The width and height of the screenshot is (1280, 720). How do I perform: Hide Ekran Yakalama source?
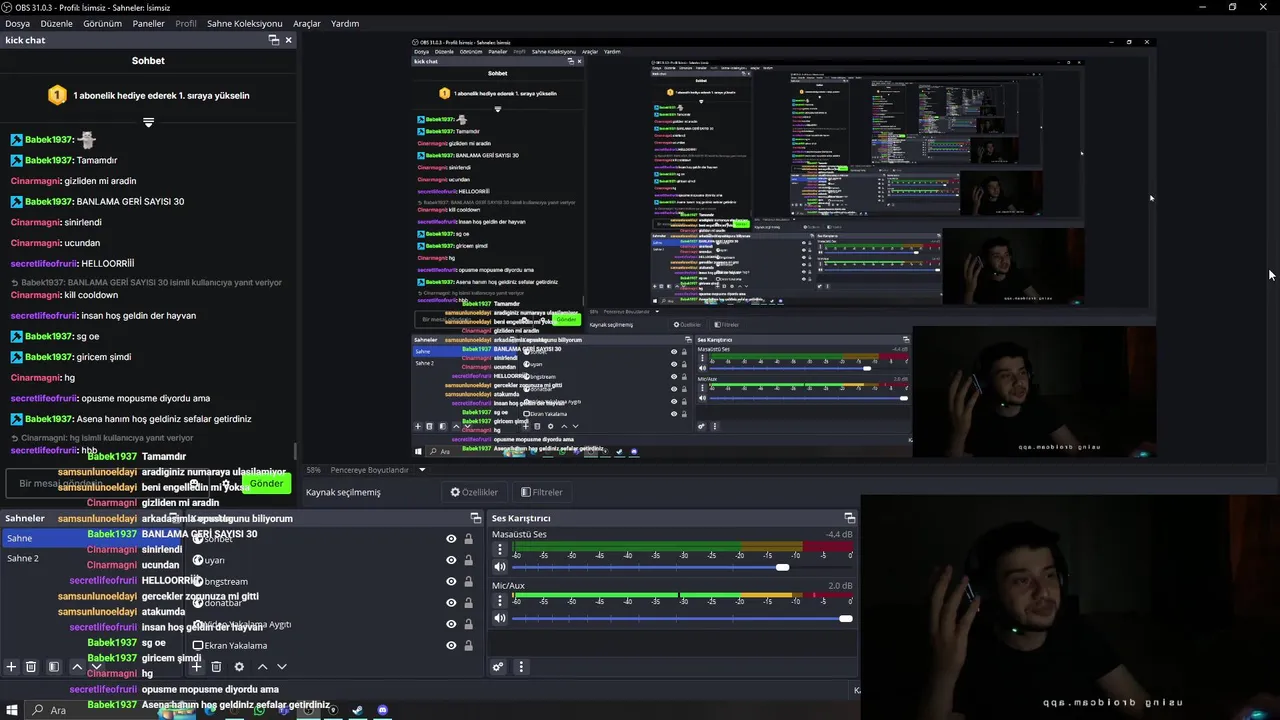[x=451, y=645]
